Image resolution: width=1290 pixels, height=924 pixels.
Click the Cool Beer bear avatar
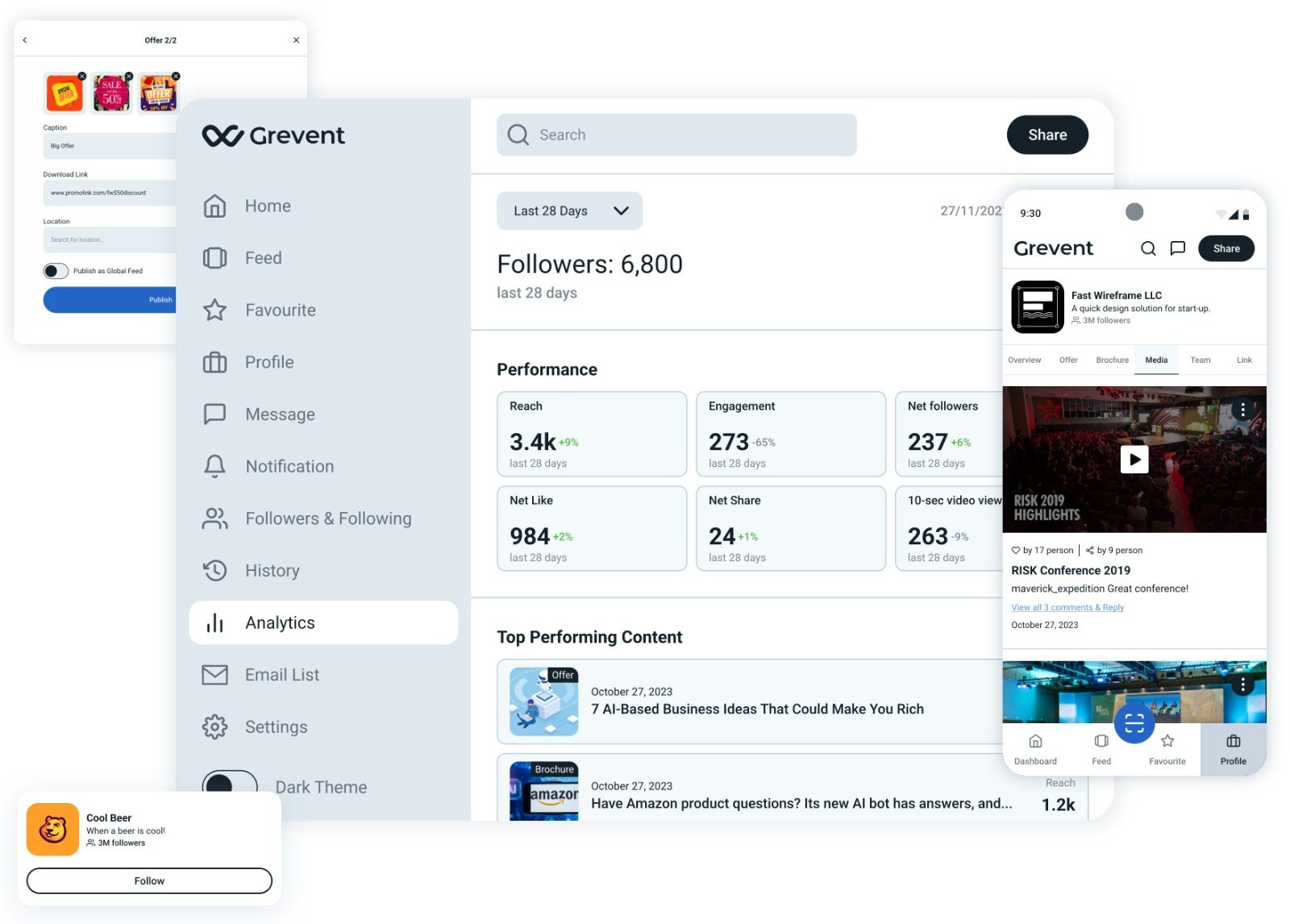coord(52,830)
